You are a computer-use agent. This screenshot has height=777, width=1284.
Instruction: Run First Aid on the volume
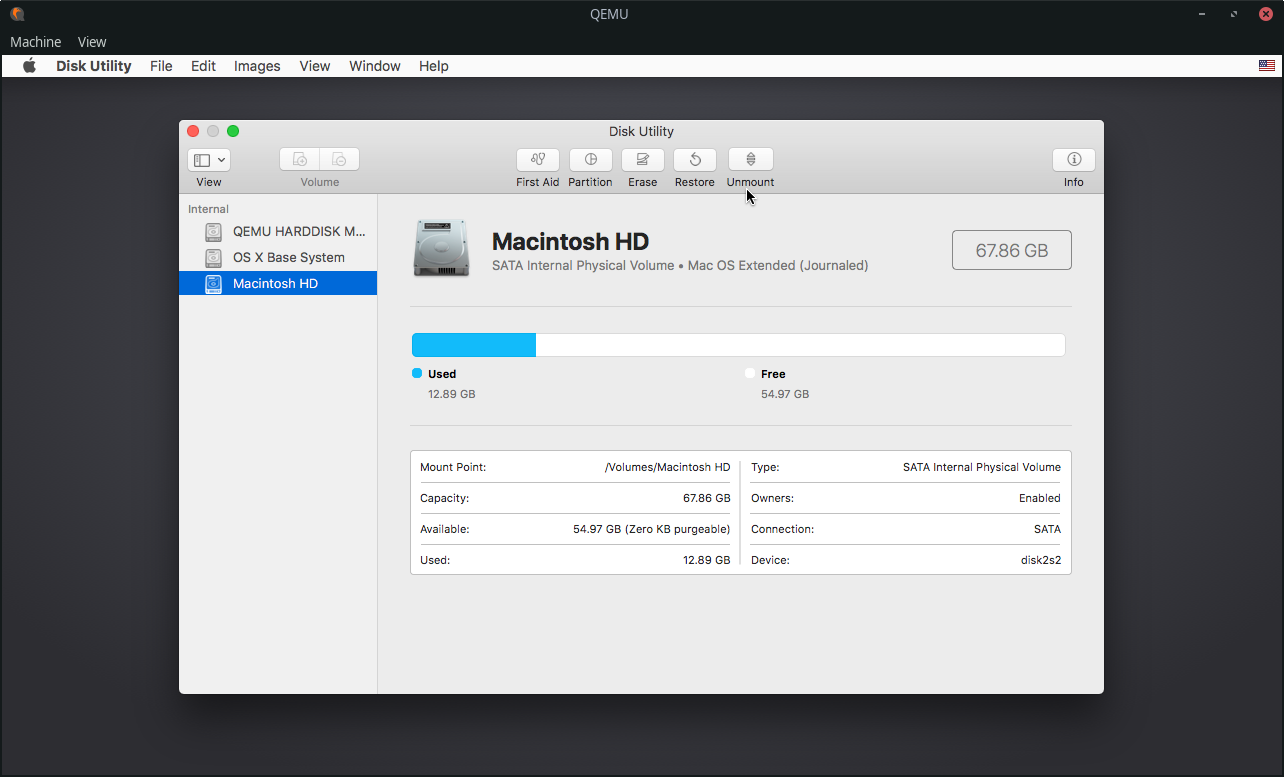click(538, 160)
